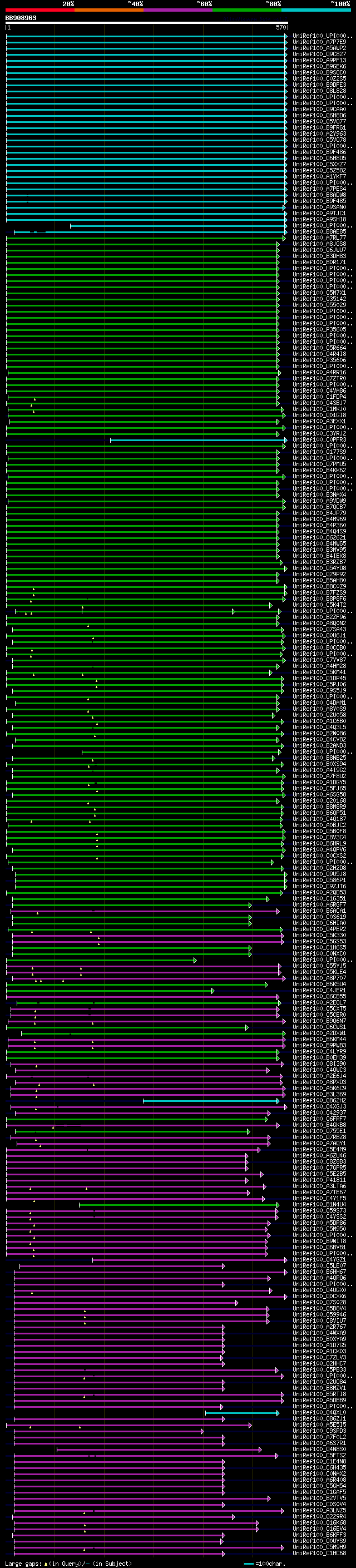Select the UniRef100_C1G351 hit label

coord(319,898)
